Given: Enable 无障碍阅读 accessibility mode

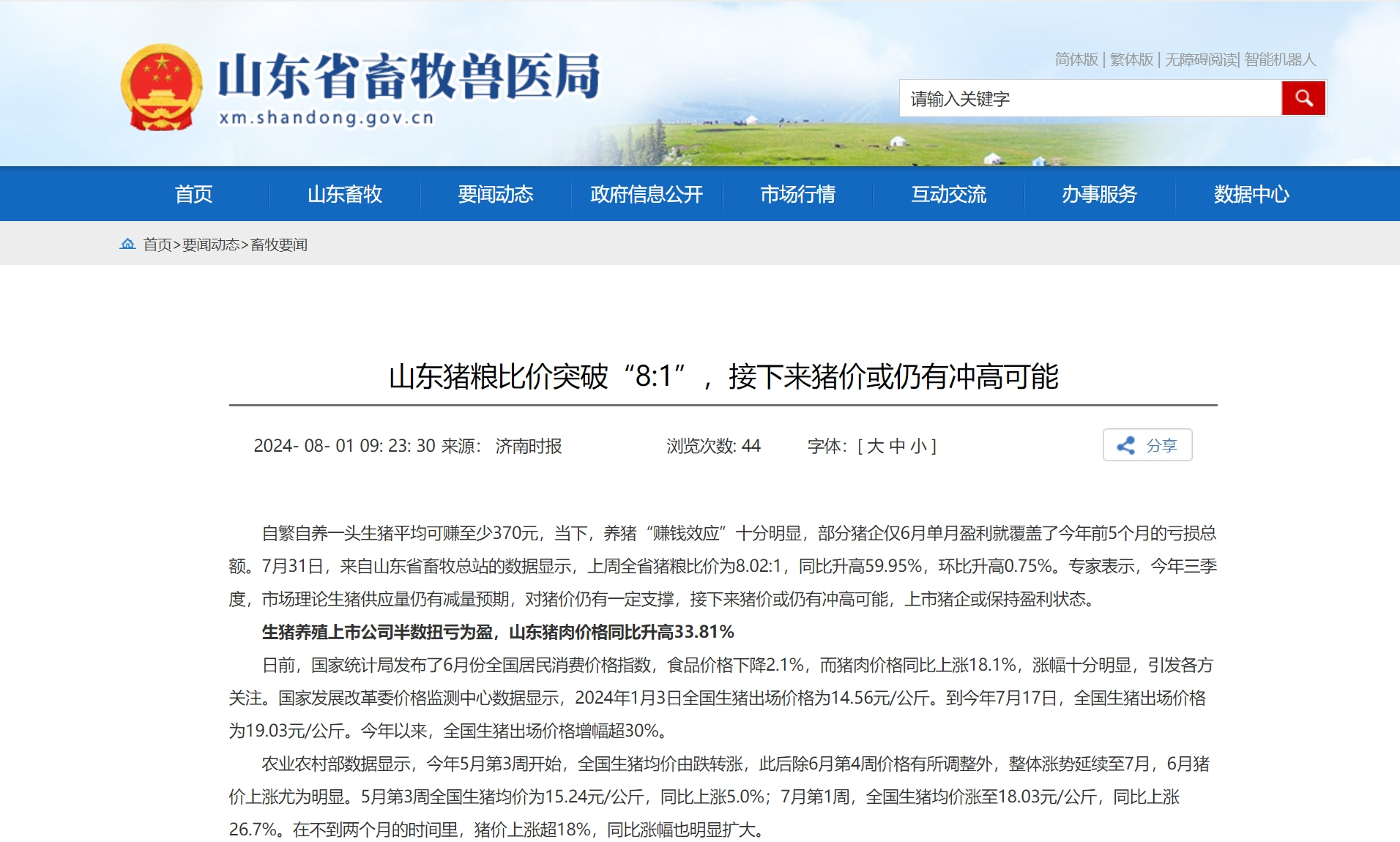Looking at the screenshot, I should coord(1200,59).
